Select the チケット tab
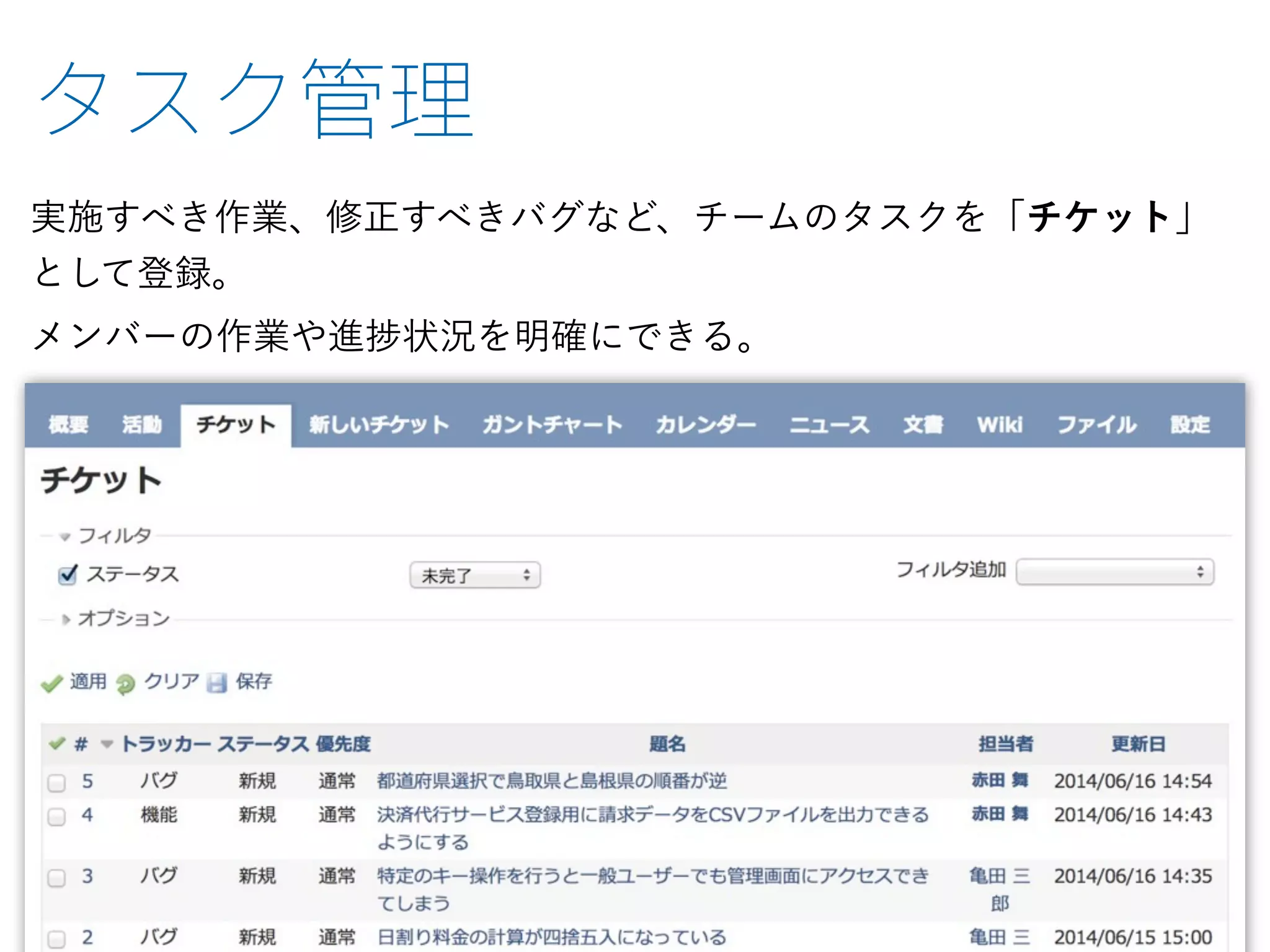The height and width of the screenshot is (952, 1270). (x=236, y=425)
